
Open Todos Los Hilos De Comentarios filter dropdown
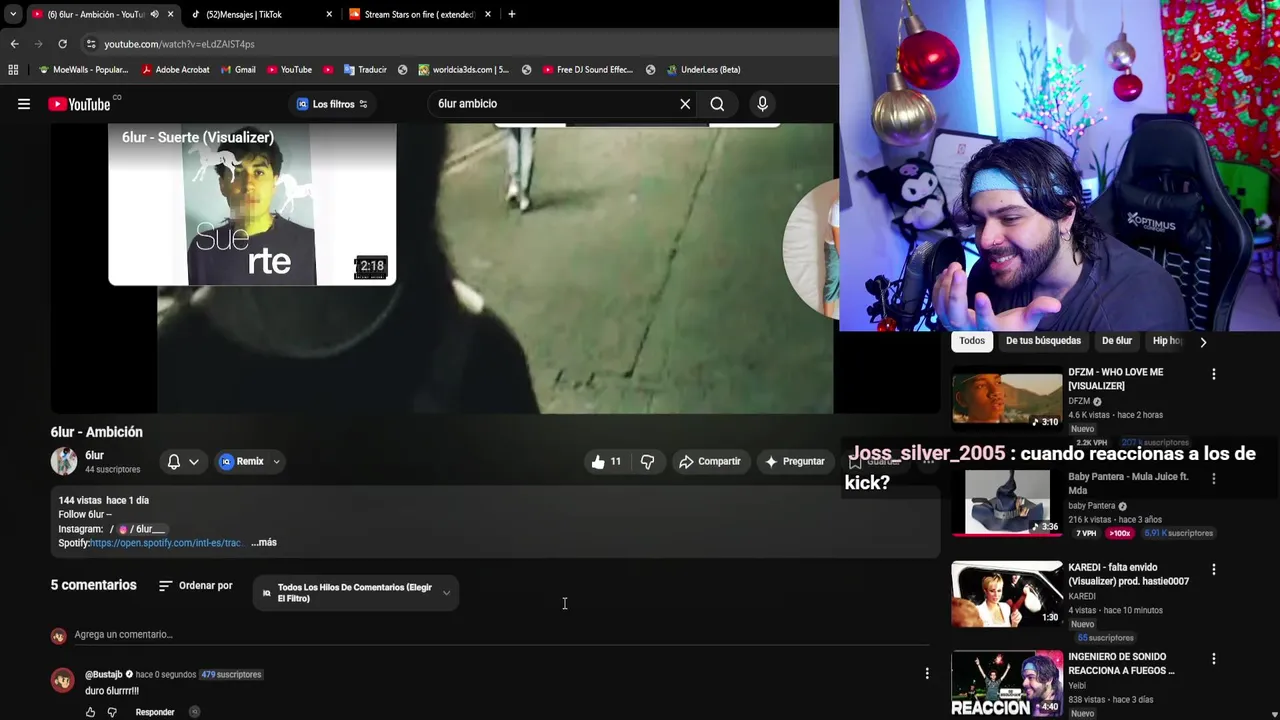pyautogui.click(x=355, y=593)
